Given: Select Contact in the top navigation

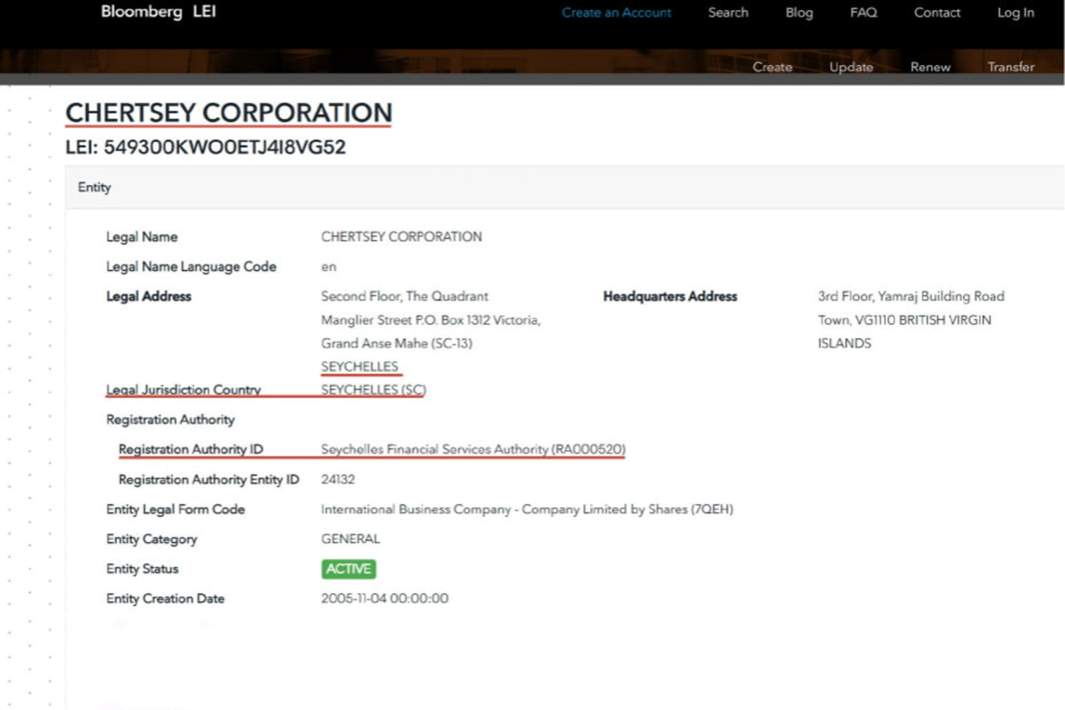Looking at the screenshot, I should (x=937, y=13).
